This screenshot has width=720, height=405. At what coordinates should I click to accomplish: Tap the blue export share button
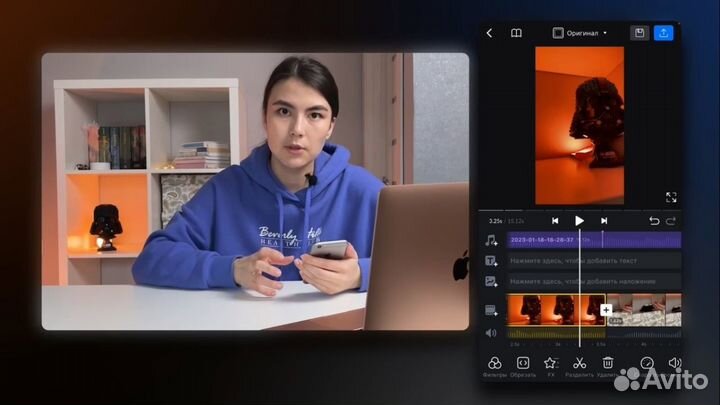pos(664,33)
